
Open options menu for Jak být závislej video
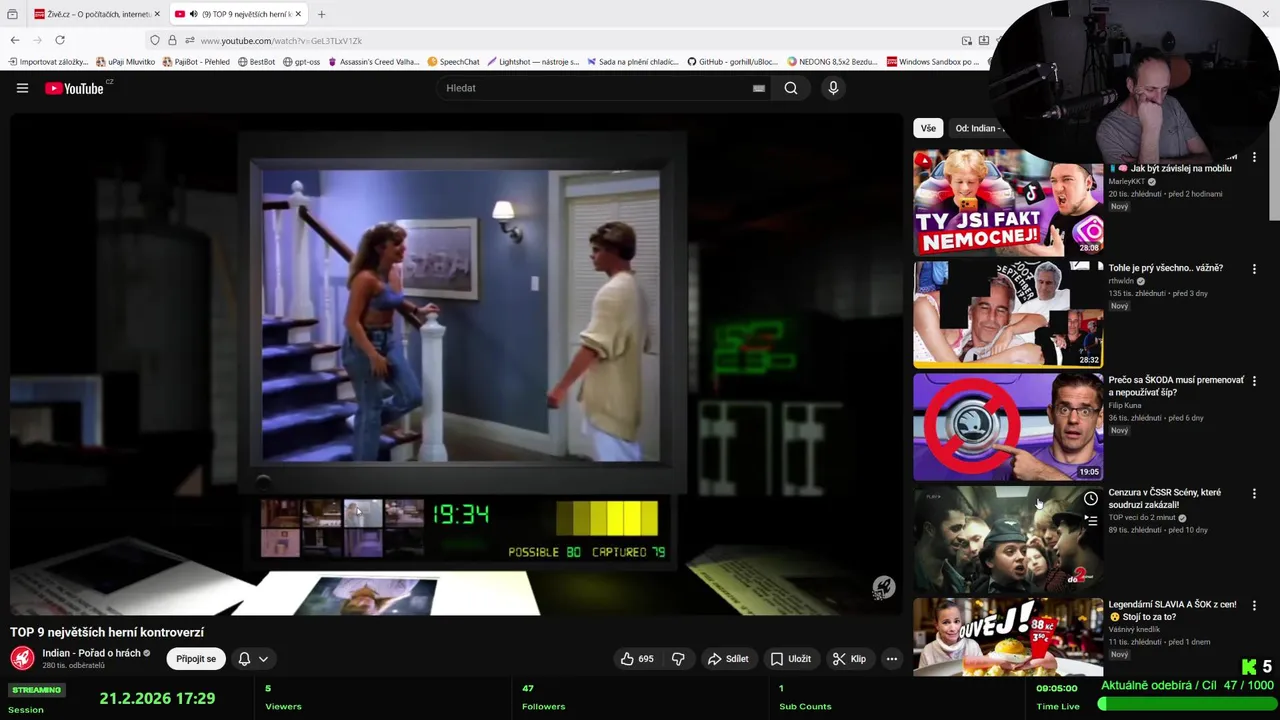[1254, 157]
